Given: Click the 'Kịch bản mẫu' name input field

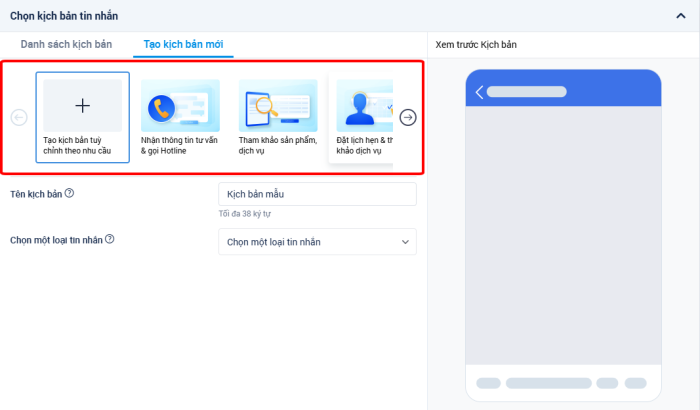Looking at the screenshot, I should tap(317, 194).
